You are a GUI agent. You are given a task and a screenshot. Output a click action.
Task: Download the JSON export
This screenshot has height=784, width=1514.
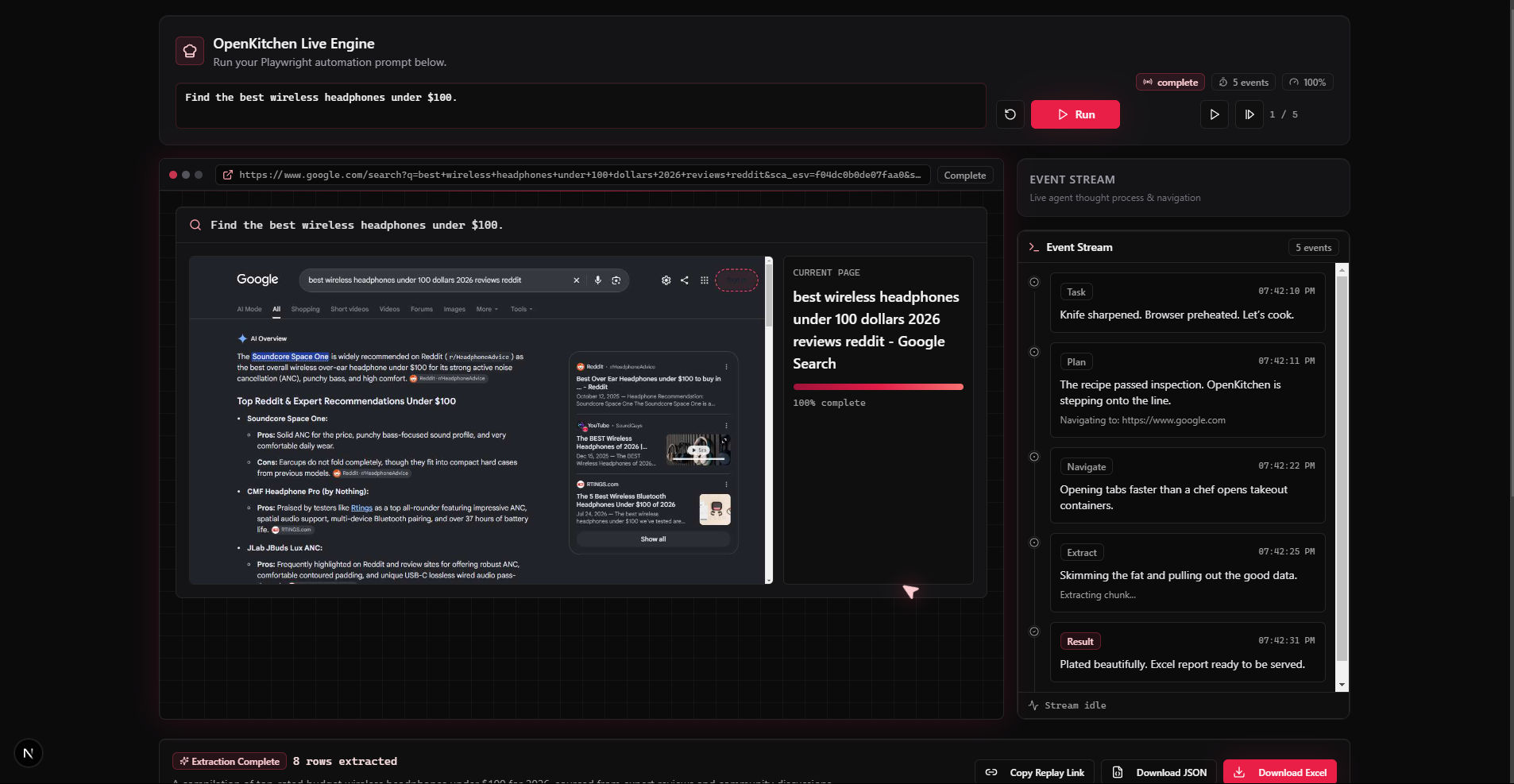point(1160,772)
